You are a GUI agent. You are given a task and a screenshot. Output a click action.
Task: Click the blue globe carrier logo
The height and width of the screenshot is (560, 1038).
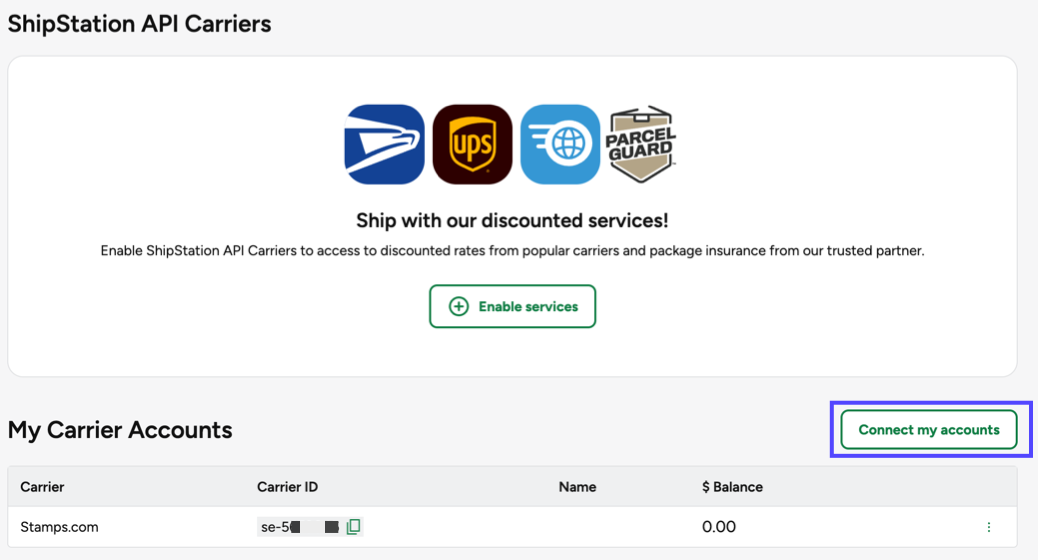click(560, 144)
